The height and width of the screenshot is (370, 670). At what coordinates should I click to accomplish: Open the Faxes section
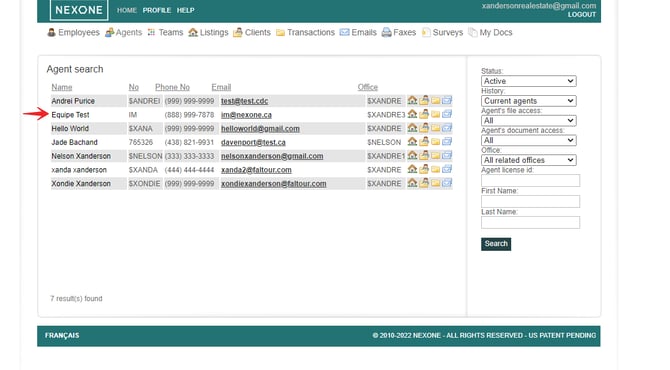(x=399, y=32)
